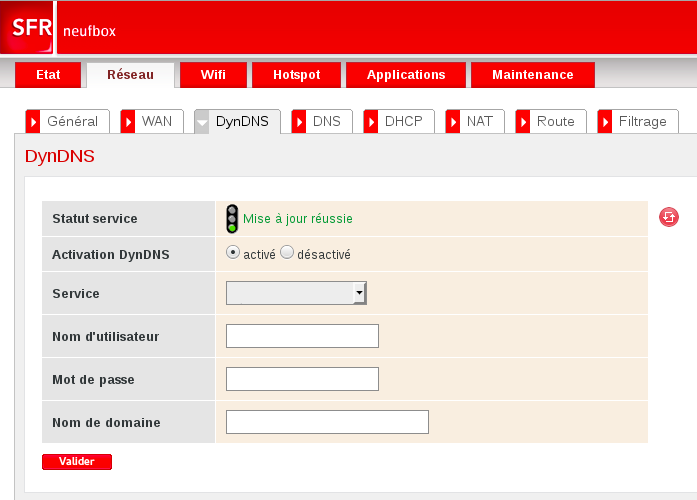Open the Etat main tab
697x500 pixels.
[x=48, y=75]
